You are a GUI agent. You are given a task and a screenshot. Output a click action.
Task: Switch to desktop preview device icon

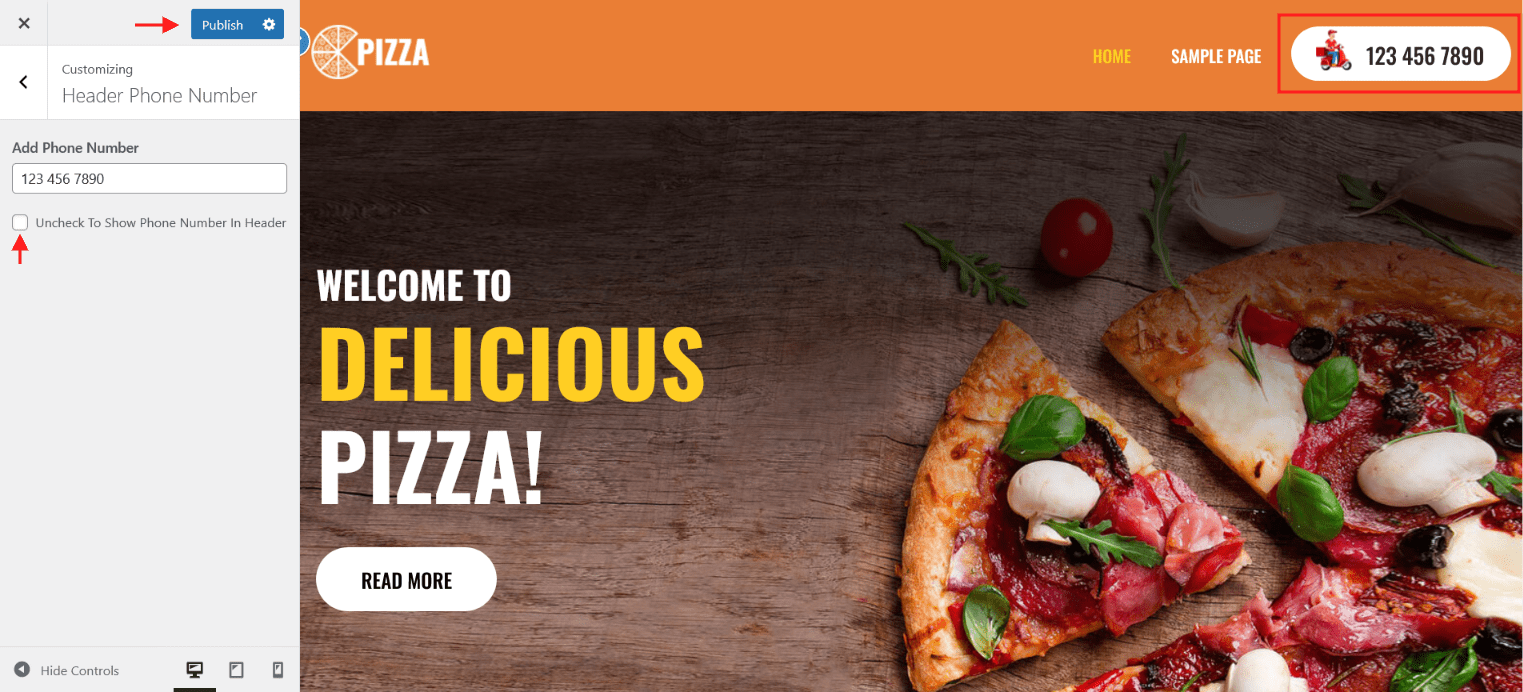pyautogui.click(x=195, y=670)
